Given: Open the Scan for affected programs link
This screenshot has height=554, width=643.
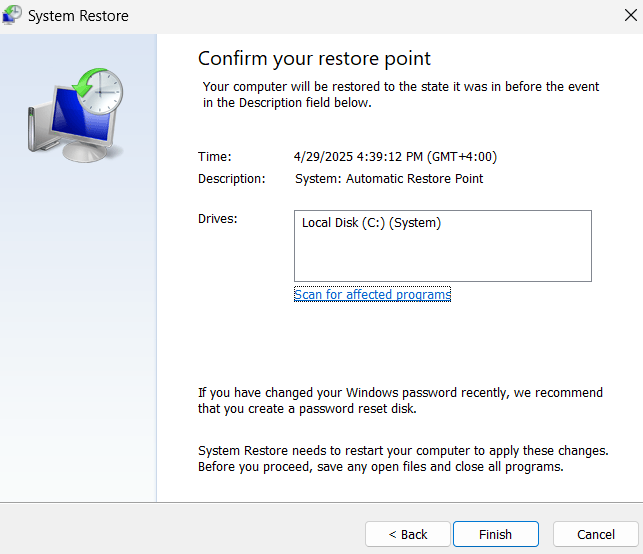Looking at the screenshot, I should [372, 295].
